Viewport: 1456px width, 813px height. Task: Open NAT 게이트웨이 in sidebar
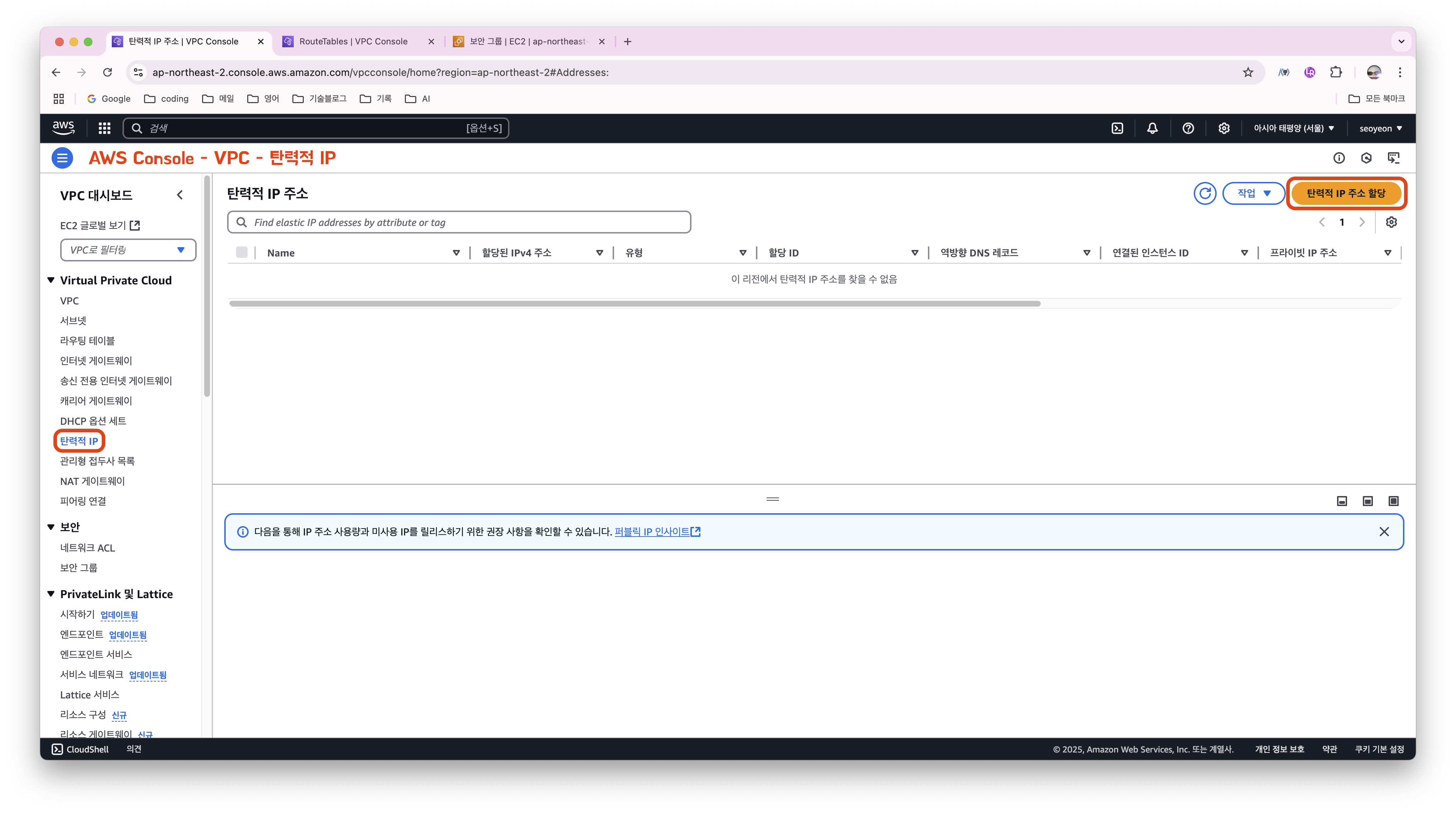point(93,481)
